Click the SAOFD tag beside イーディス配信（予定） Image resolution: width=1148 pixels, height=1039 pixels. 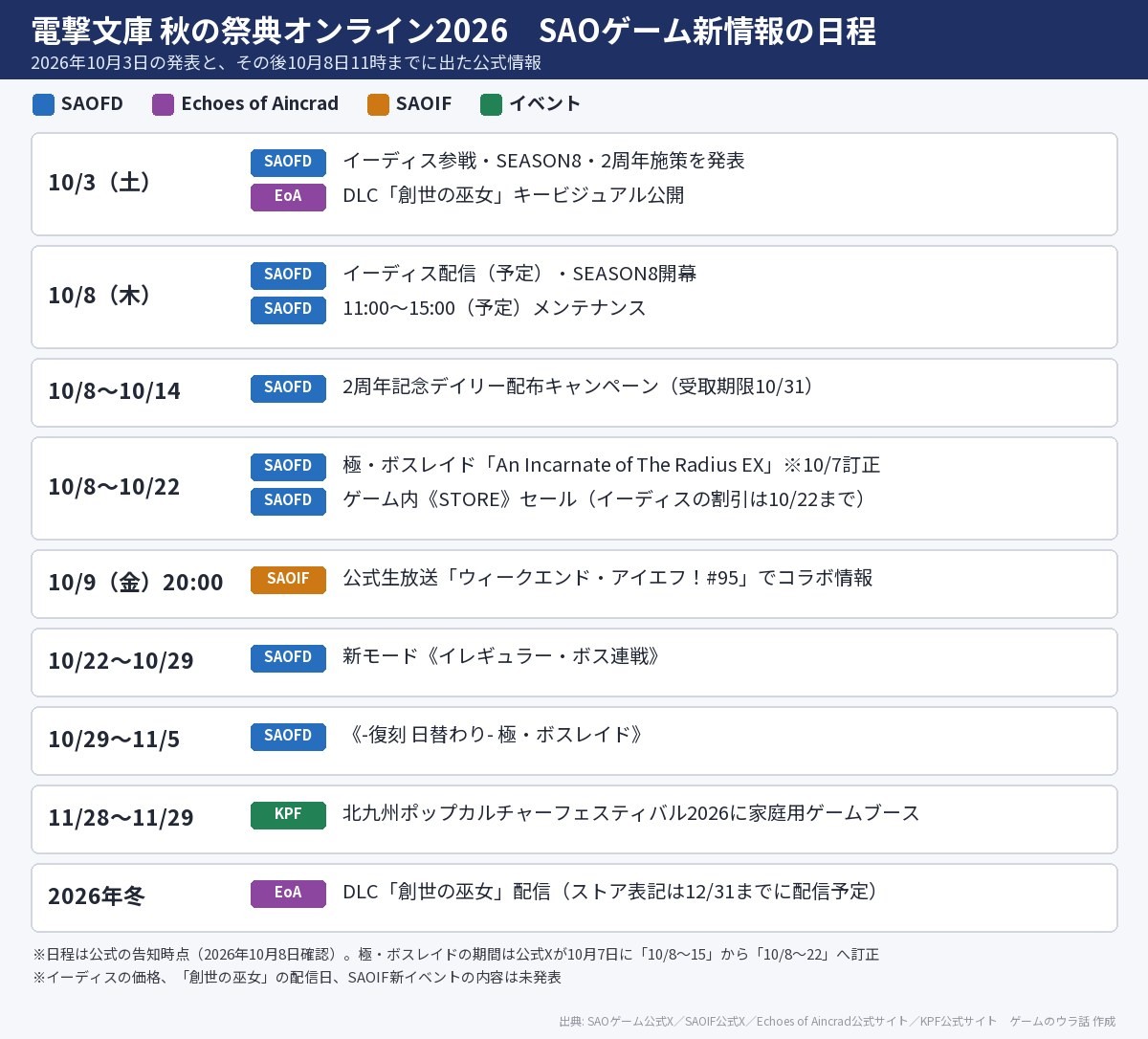288,275
